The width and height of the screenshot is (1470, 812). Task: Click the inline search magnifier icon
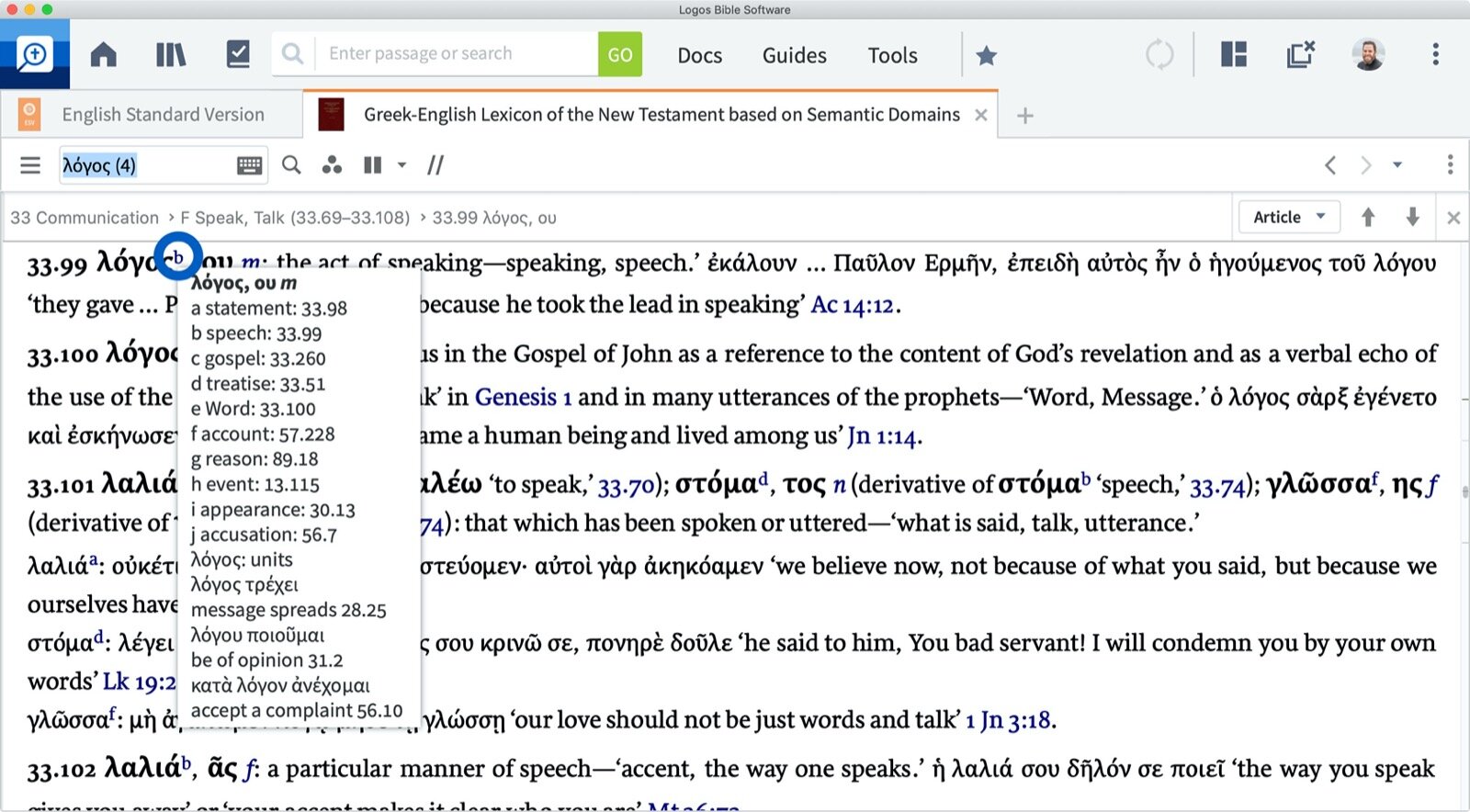pyautogui.click(x=291, y=165)
